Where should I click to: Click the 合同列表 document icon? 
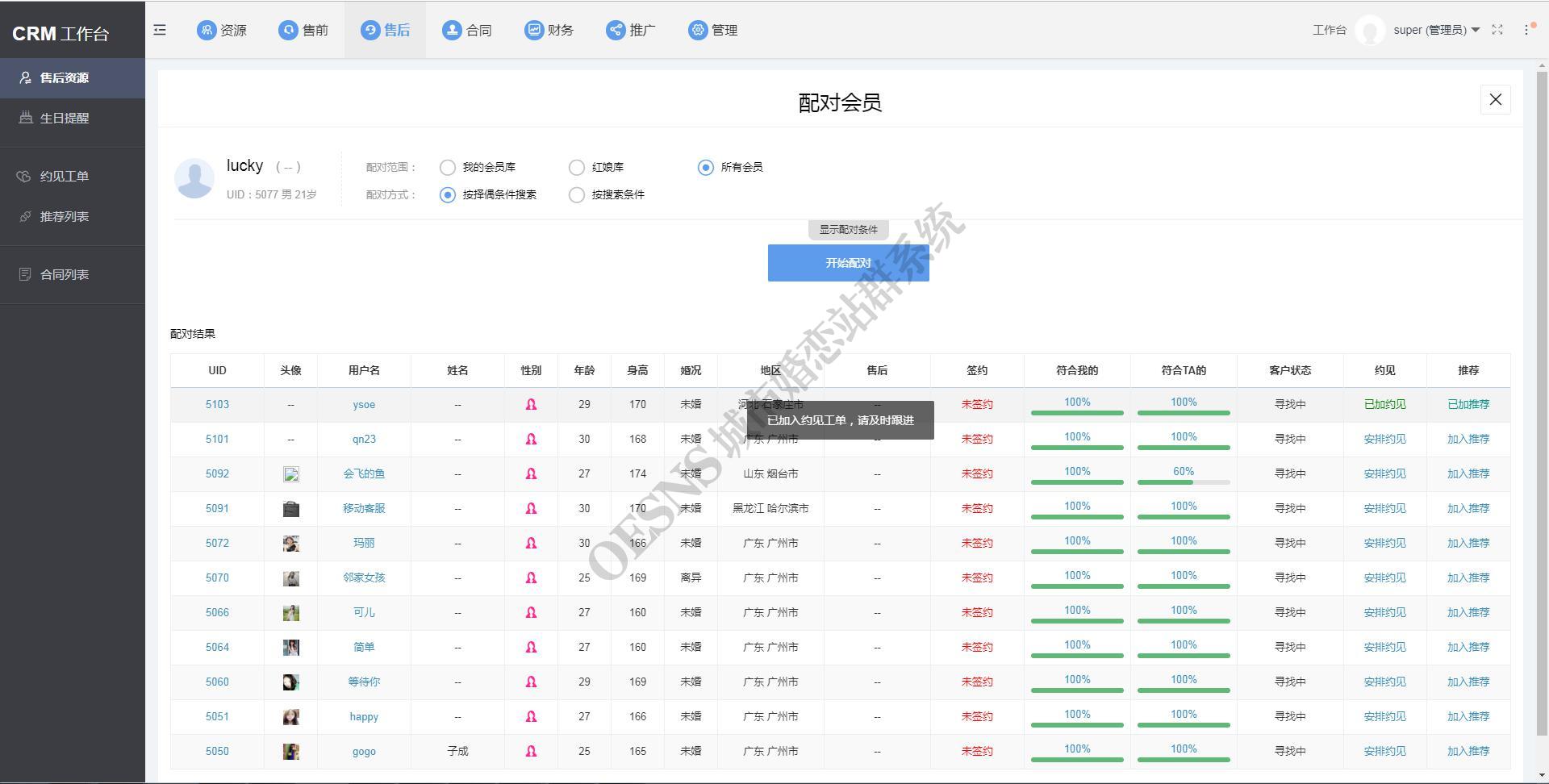[x=25, y=274]
